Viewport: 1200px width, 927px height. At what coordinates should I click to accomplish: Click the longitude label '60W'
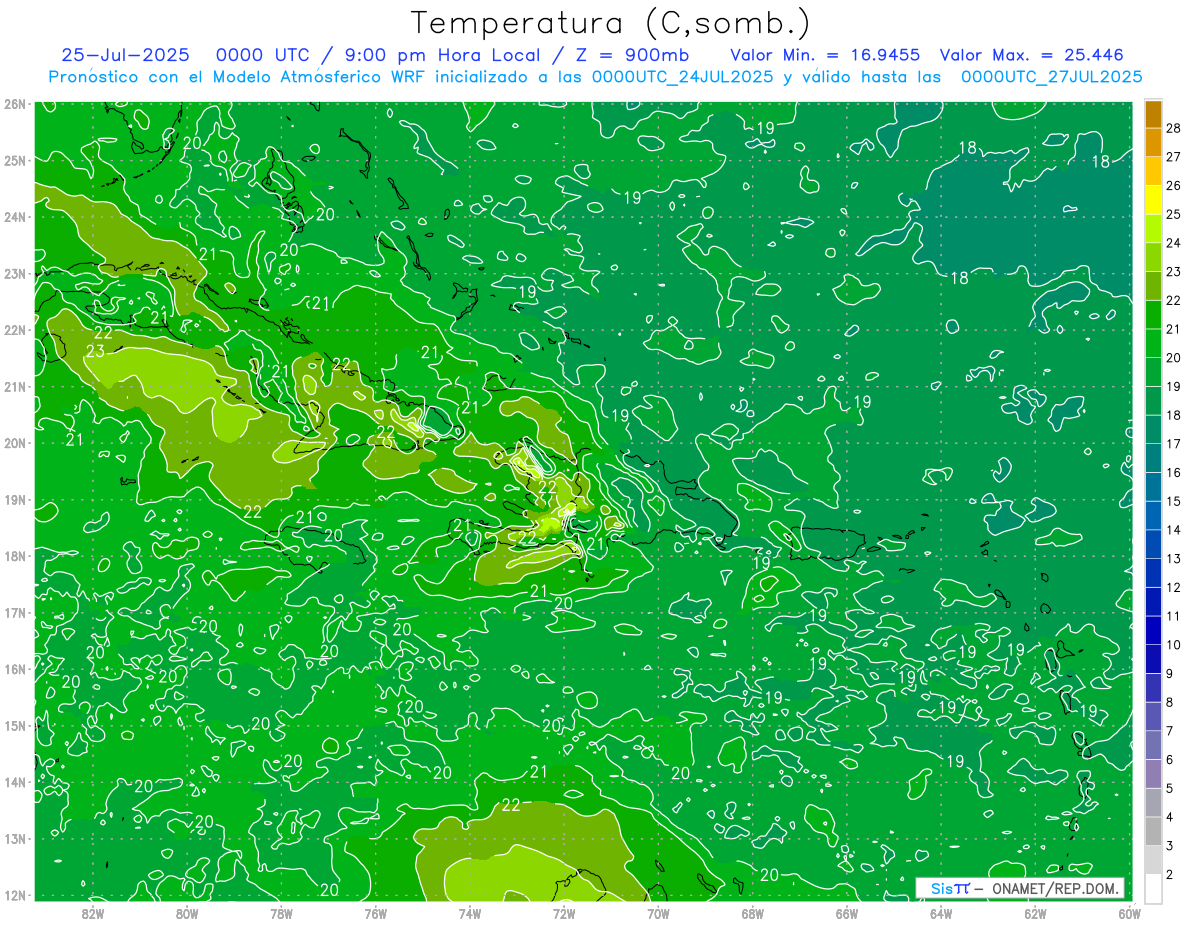(1129, 913)
